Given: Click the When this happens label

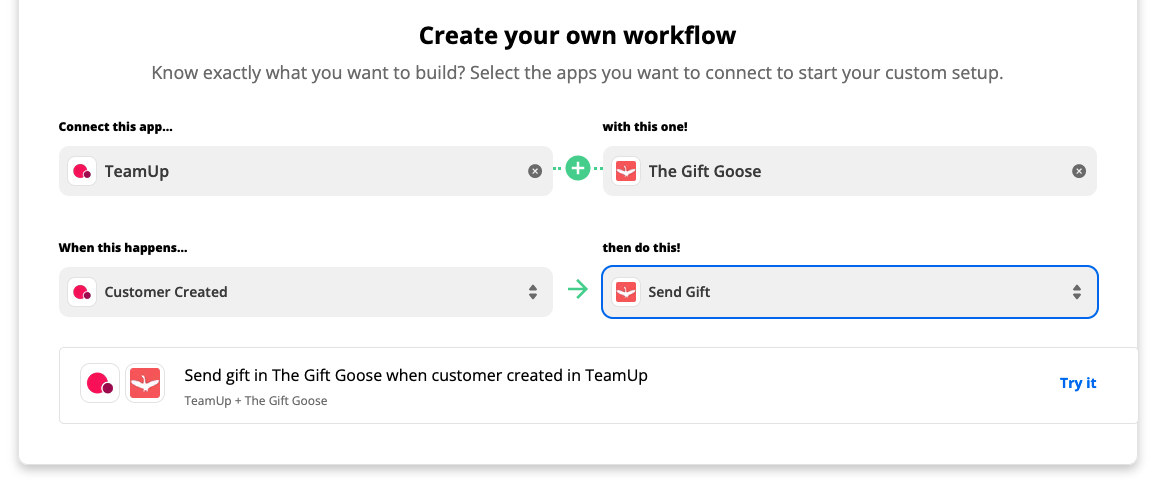Looking at the screenshot, I should (123, 248).
